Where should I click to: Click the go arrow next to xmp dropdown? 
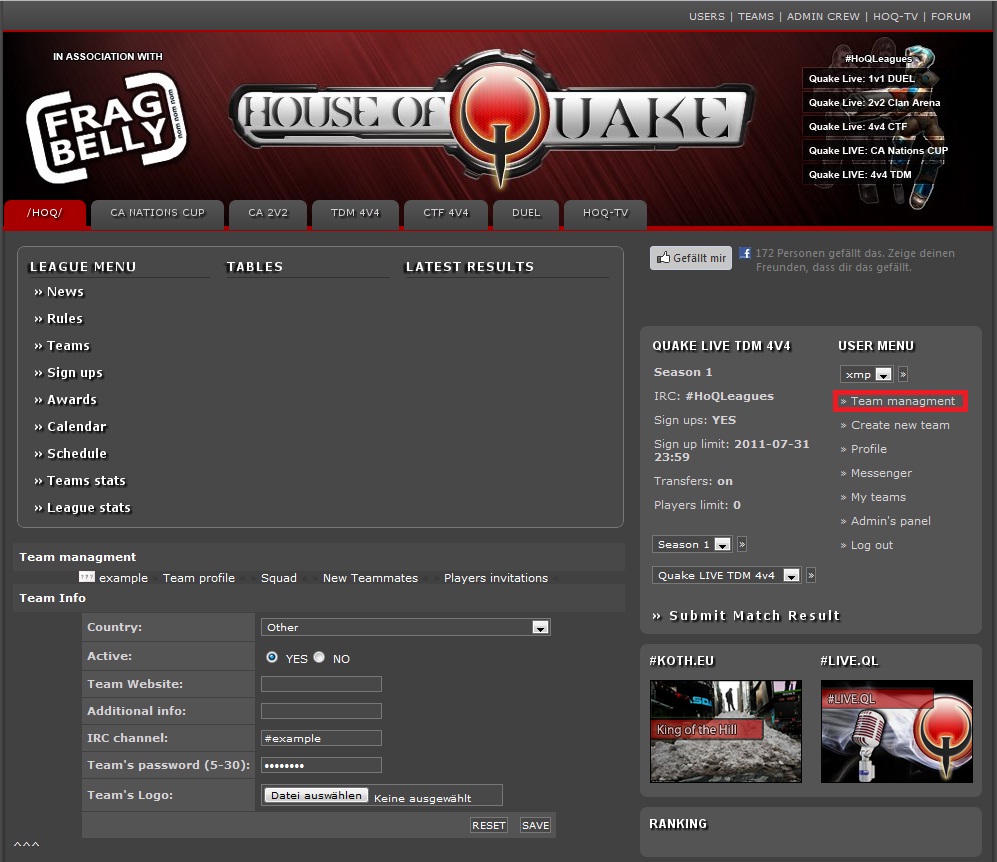click(903, 374)
